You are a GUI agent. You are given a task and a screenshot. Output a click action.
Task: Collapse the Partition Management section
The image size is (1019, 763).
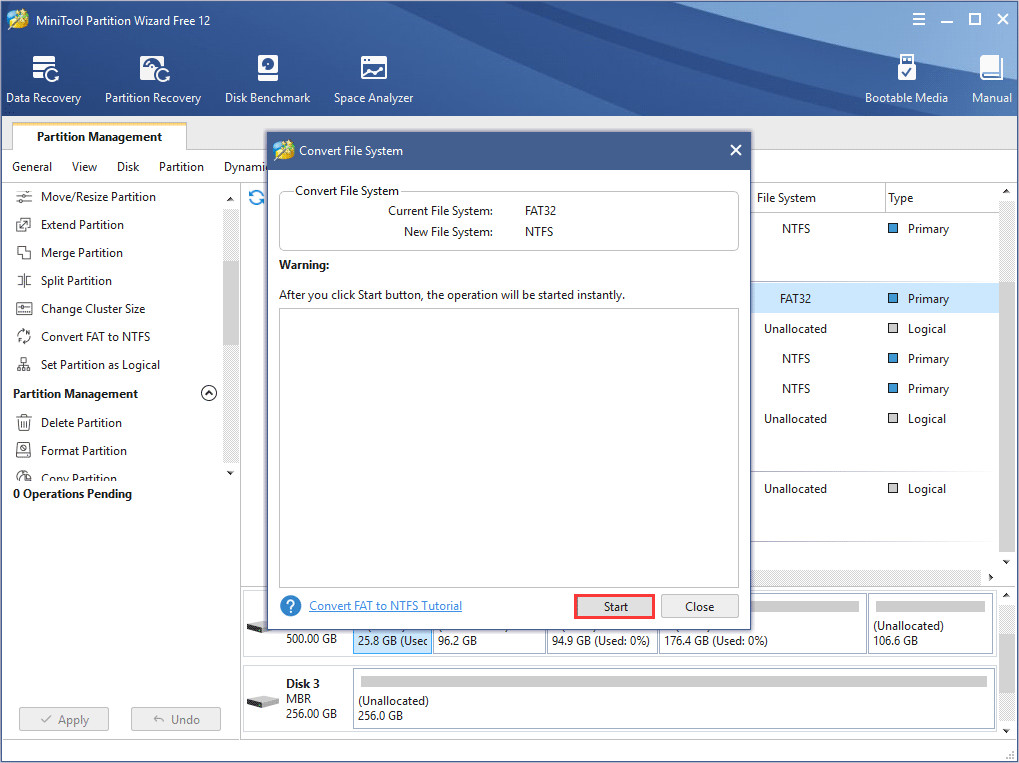(209, 393)
